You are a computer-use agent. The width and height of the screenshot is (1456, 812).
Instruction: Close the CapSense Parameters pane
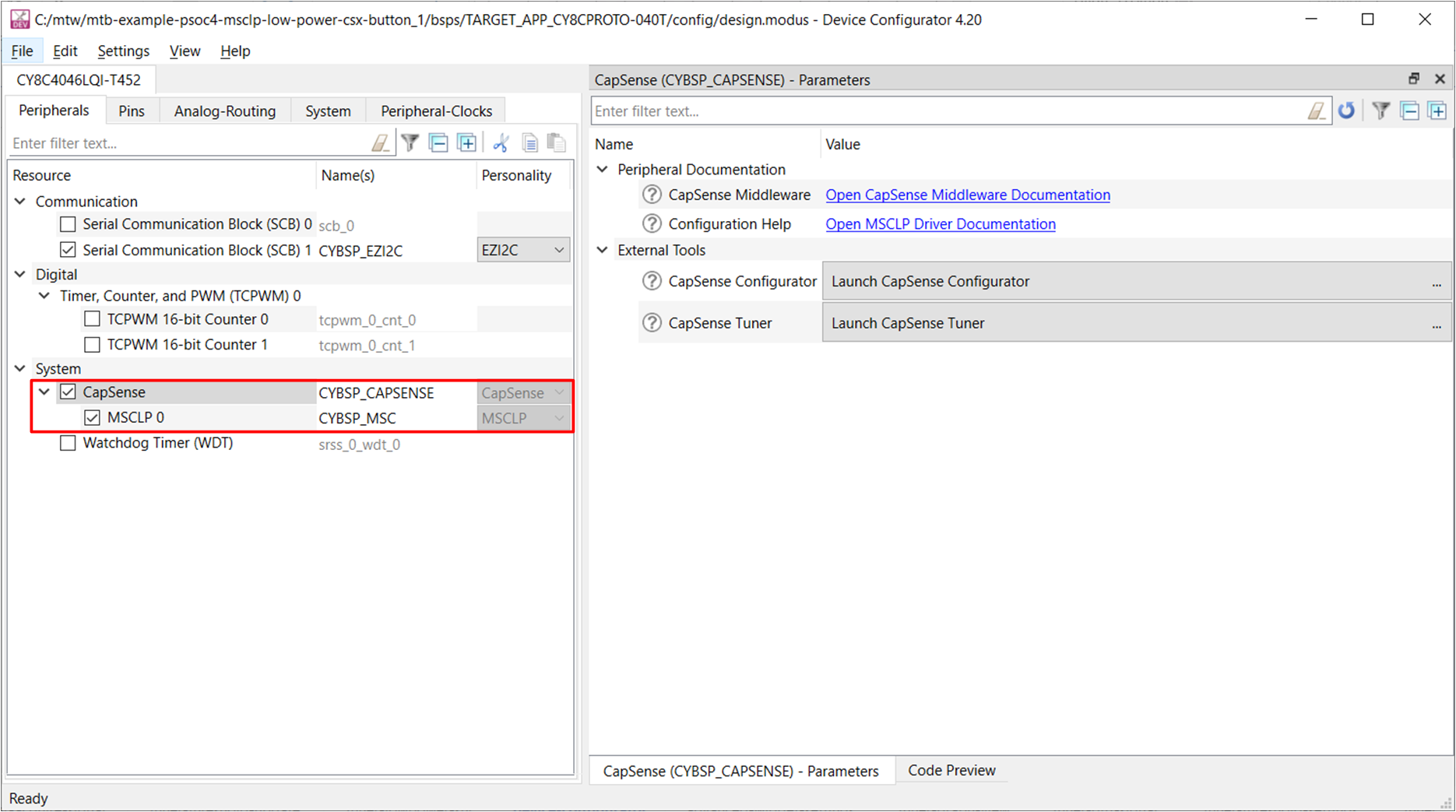[x=1440, y=79]
